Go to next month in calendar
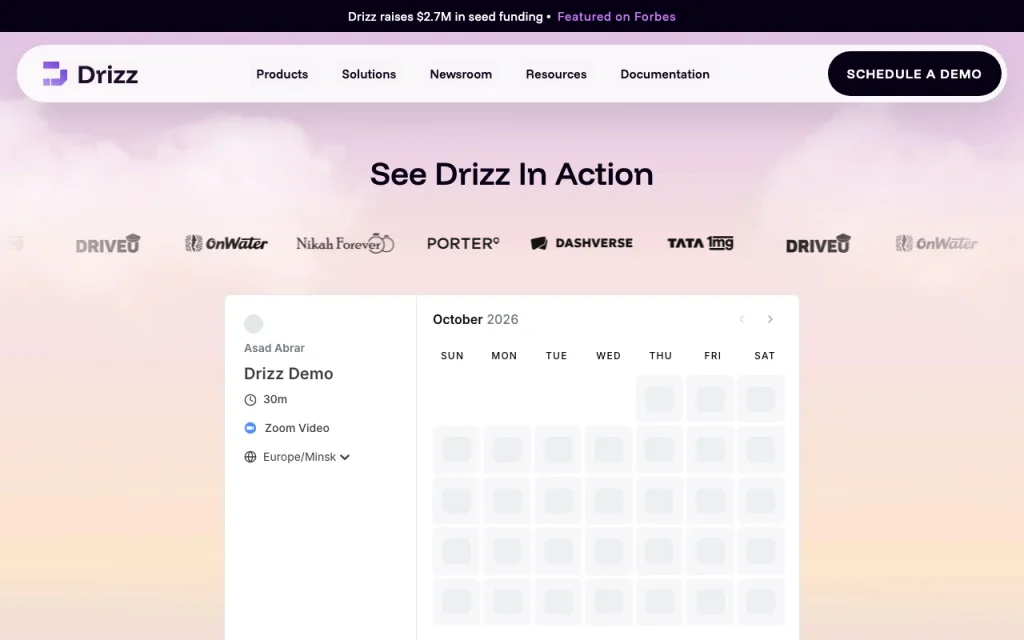 (770, 319)
